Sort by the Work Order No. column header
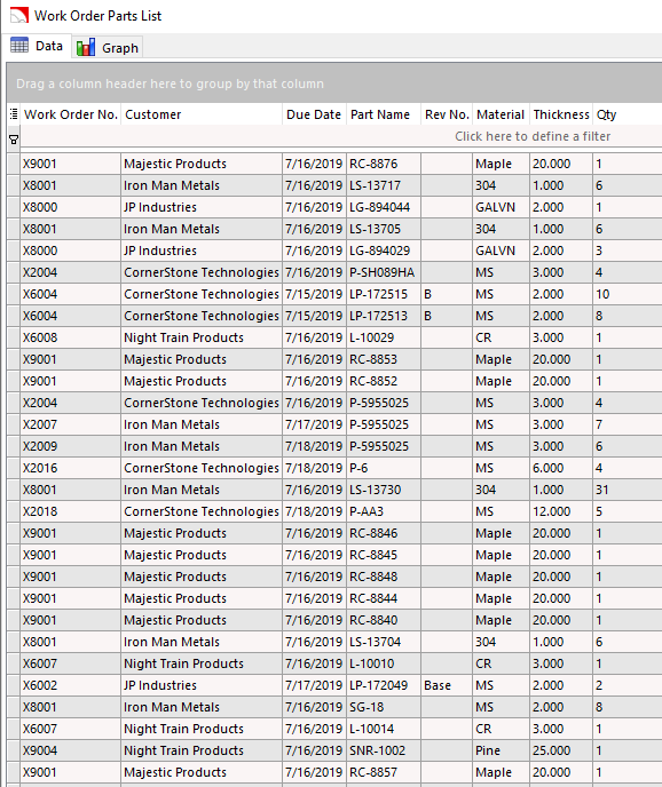This screenshot has width=662, height=787. click(x=71, y=114)
